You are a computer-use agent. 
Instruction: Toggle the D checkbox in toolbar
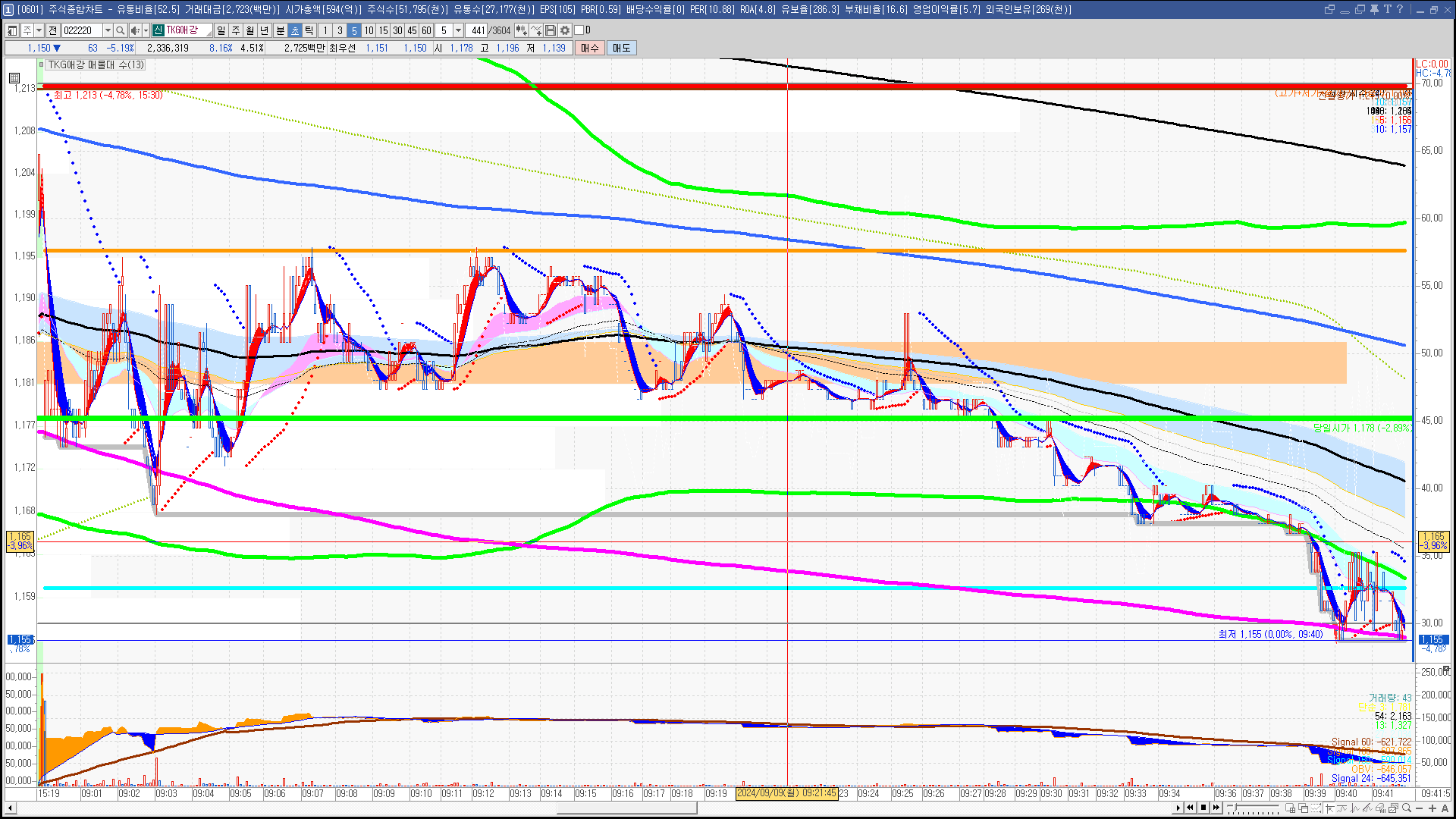[x=579, y=30]
